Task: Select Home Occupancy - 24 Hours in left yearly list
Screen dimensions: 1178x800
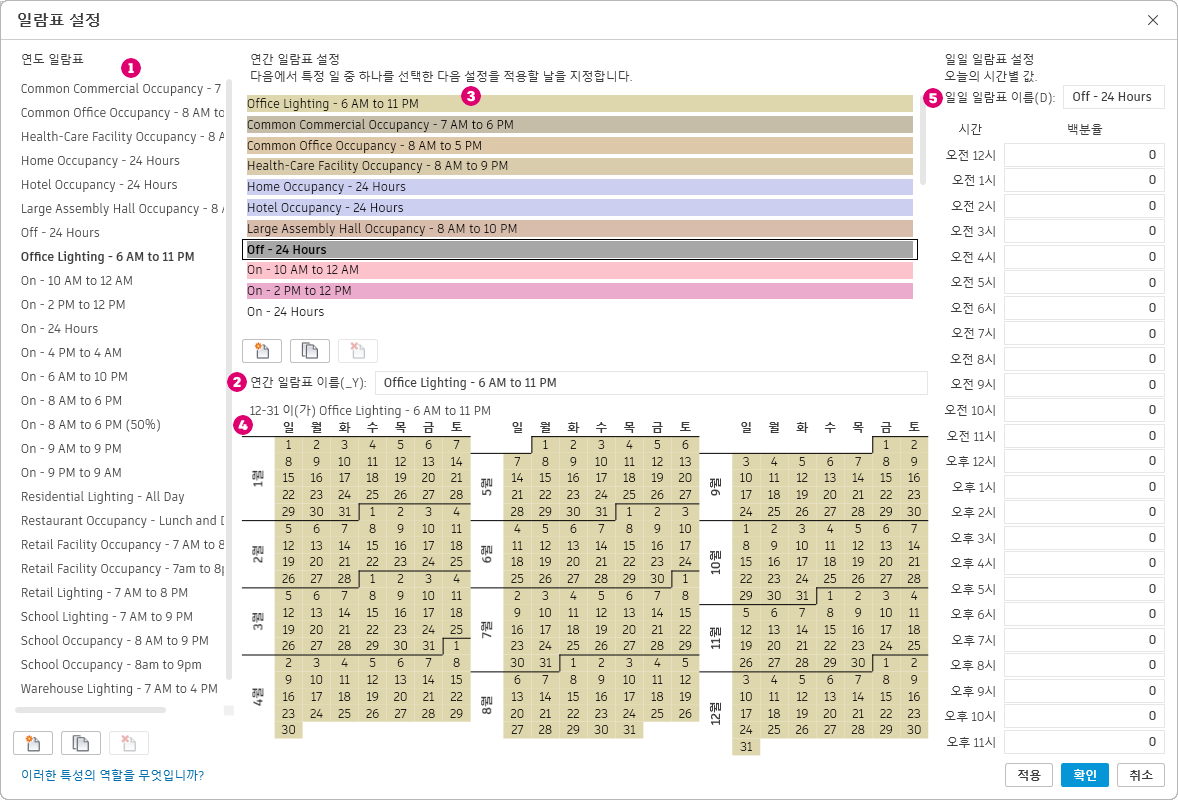Action: pos(101,161)
